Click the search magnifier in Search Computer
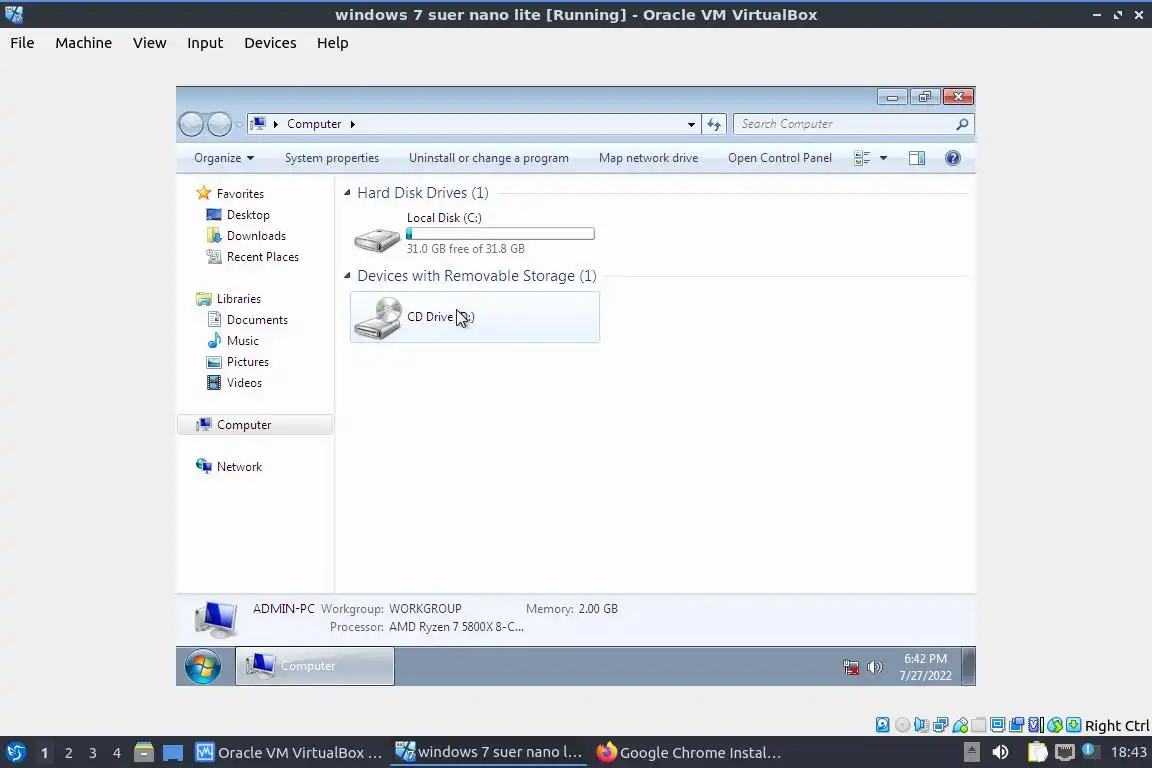Viewport: 1152px width, 768px height. 962,124
